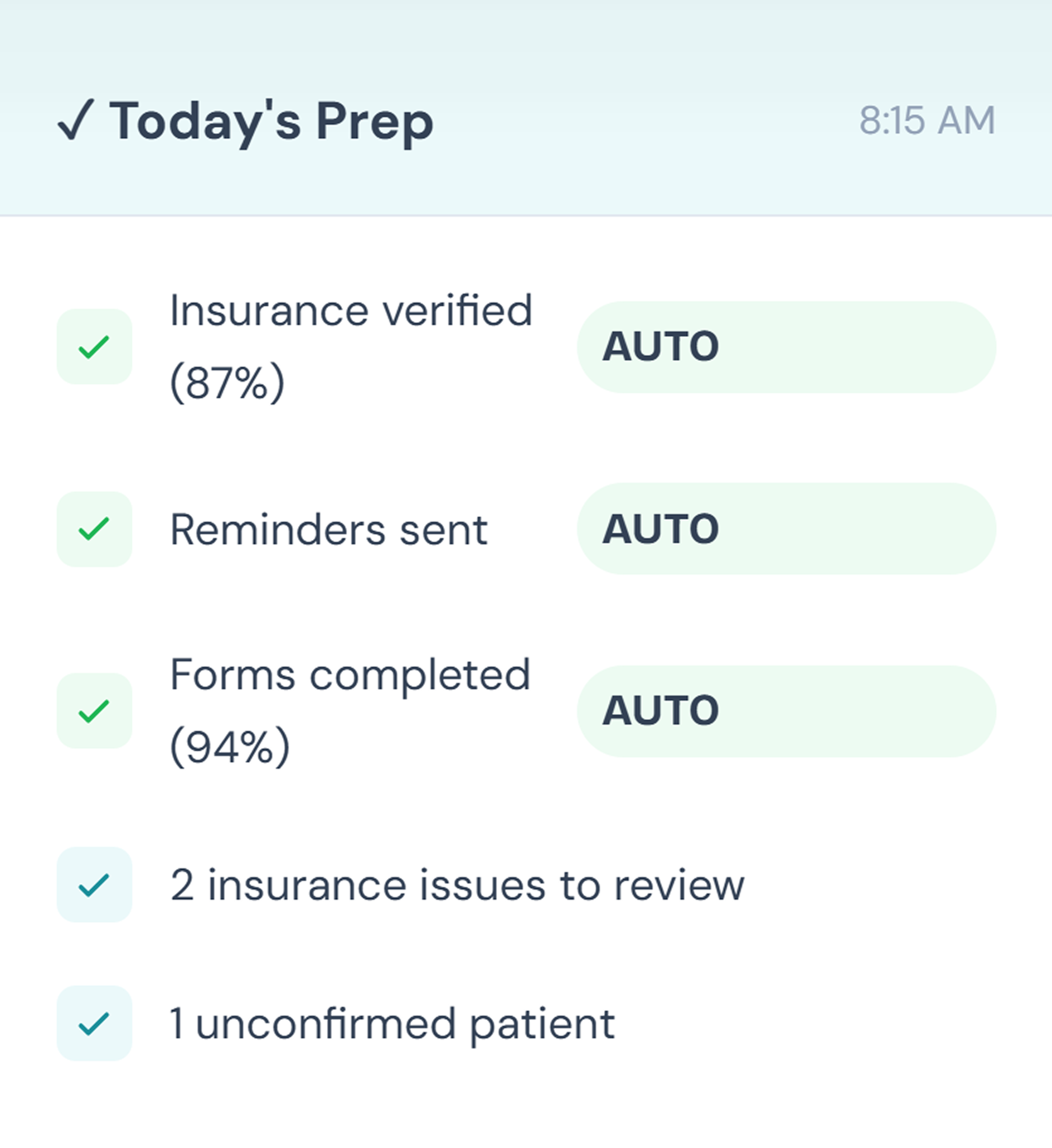Toggle the Forms completed checkbox
Viewport: 1052px width, 1148px height.
coord(94,711)
